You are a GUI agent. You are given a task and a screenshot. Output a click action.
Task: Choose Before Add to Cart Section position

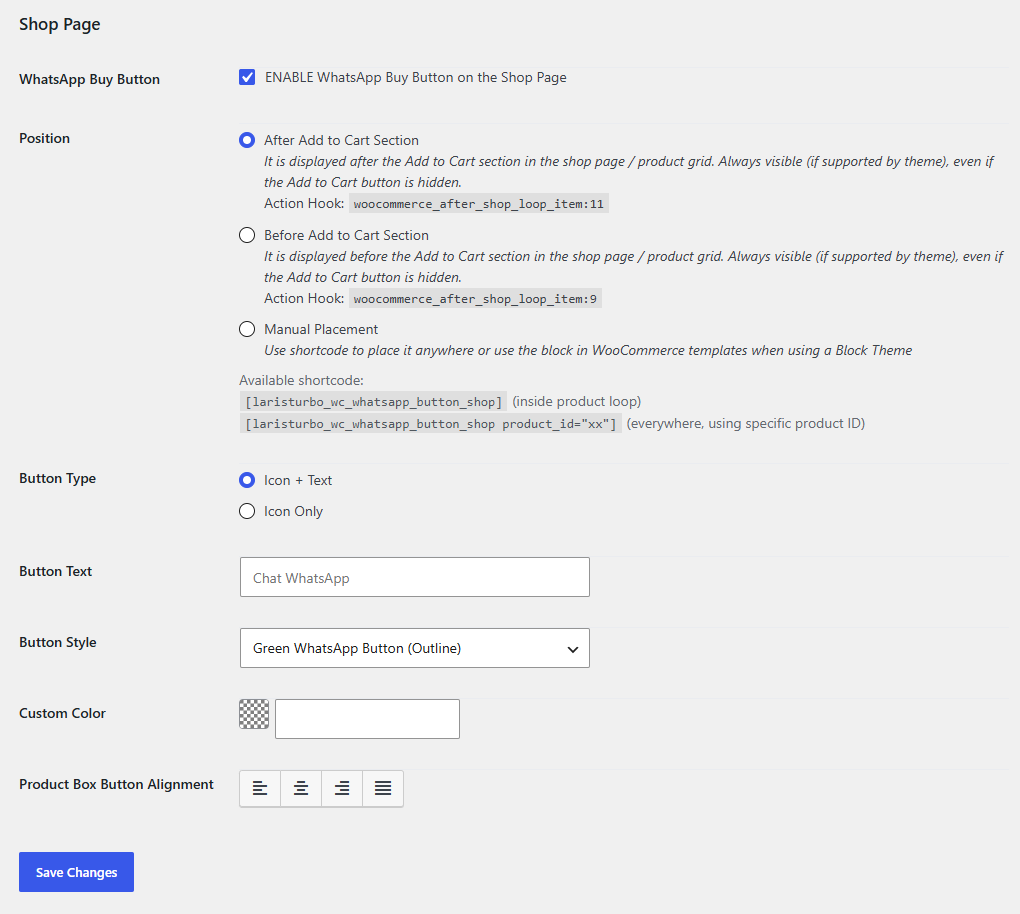[x=247, y=235]
